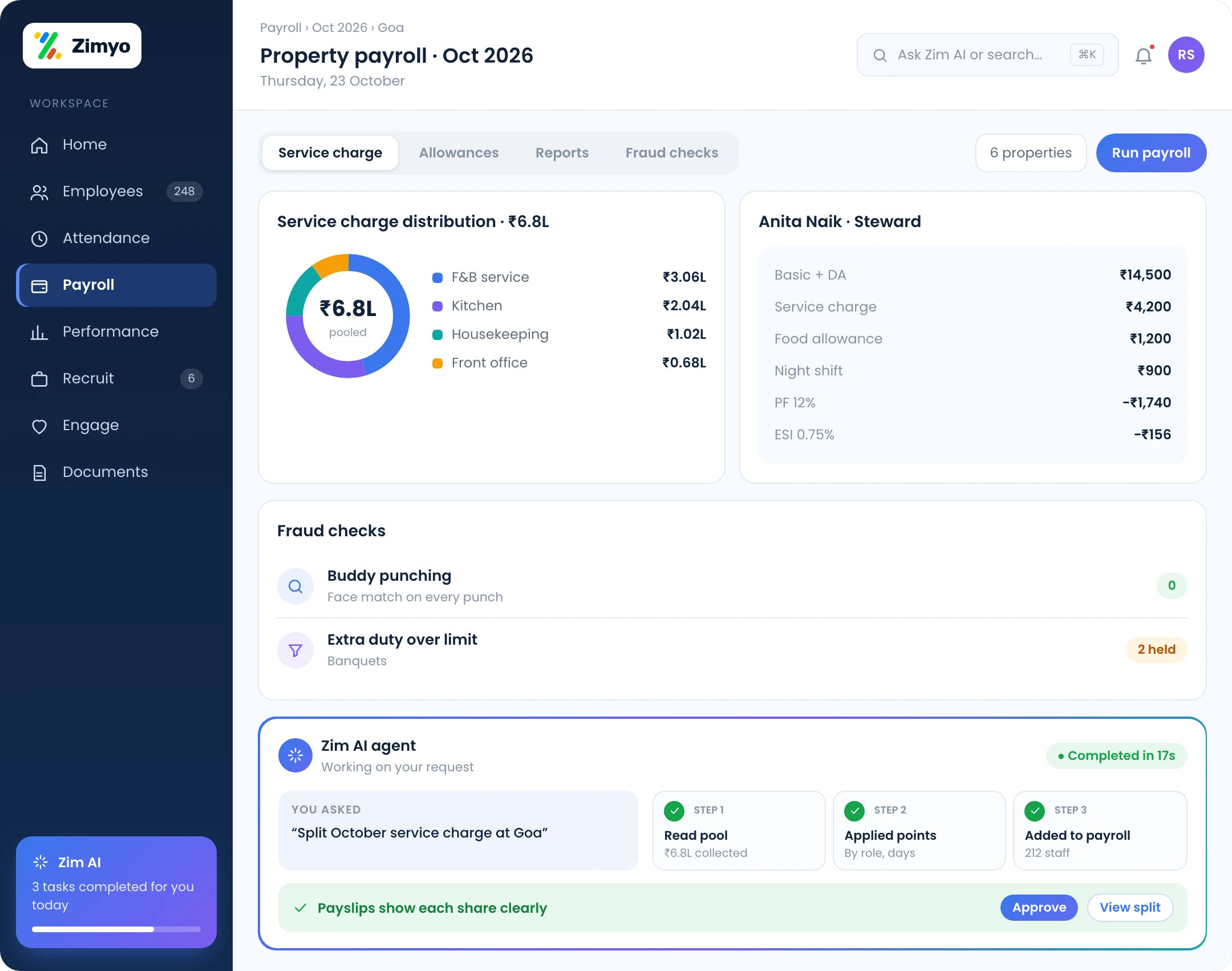Approve the service charge split
Screen dimensions: 1232x971
tap(1039, 908)
